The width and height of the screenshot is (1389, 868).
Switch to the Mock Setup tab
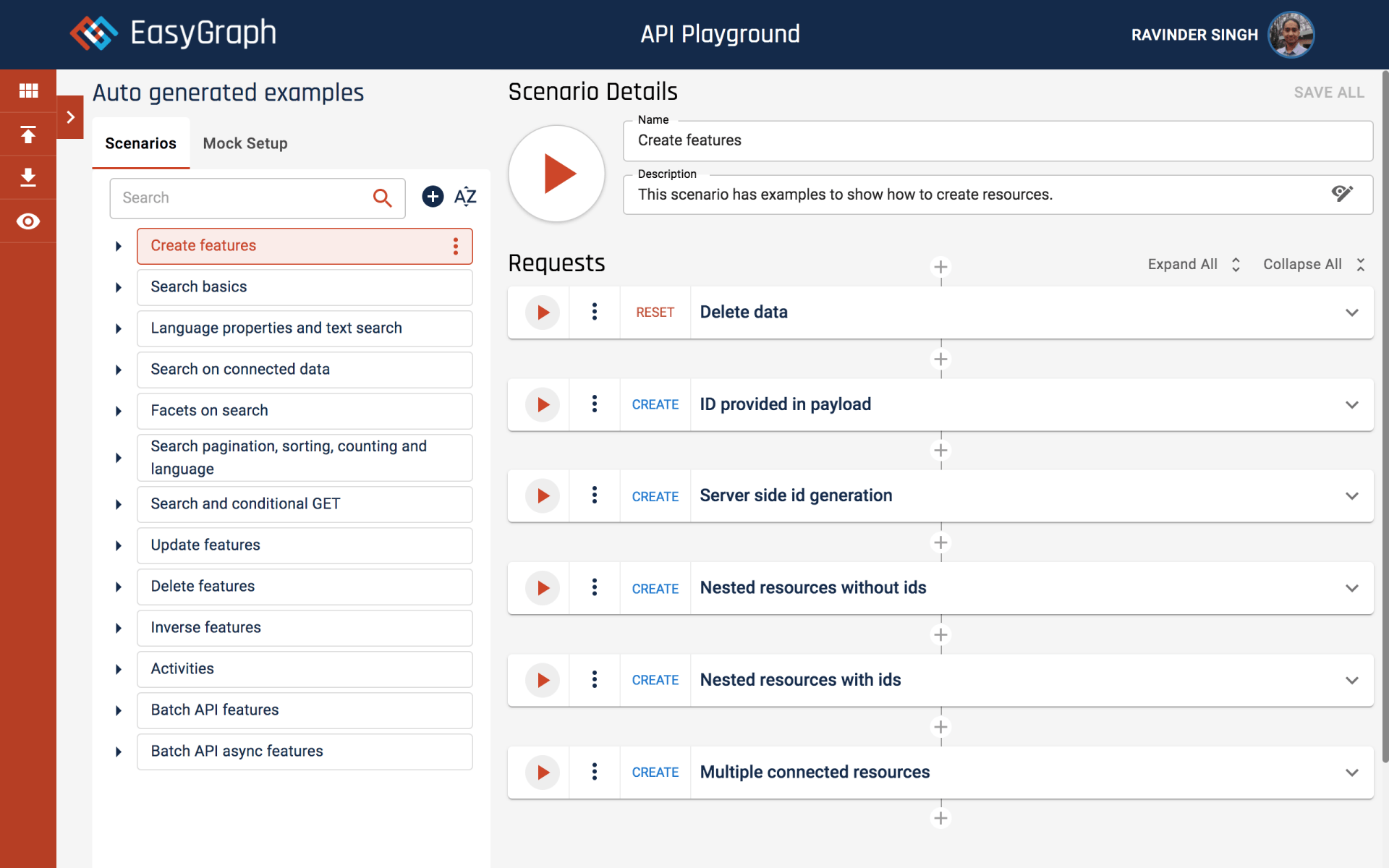pyautogui.click(x=245, y=143)
